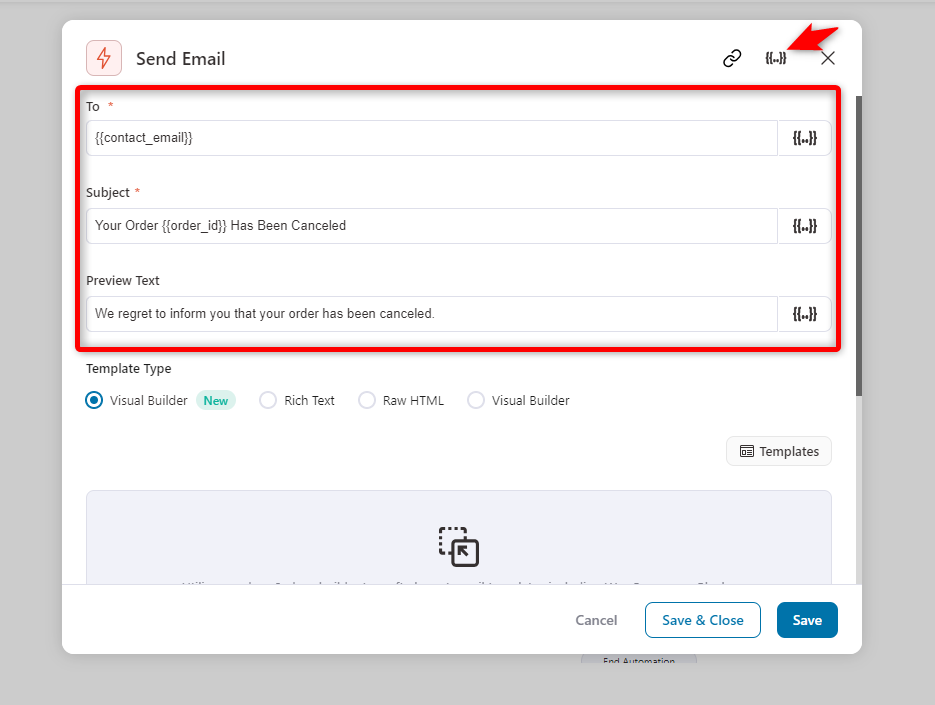The width and height of the screenshot is (935, 705).
Task: Open merge tags from the header braces icon
Action: click(x=776, y=58)
